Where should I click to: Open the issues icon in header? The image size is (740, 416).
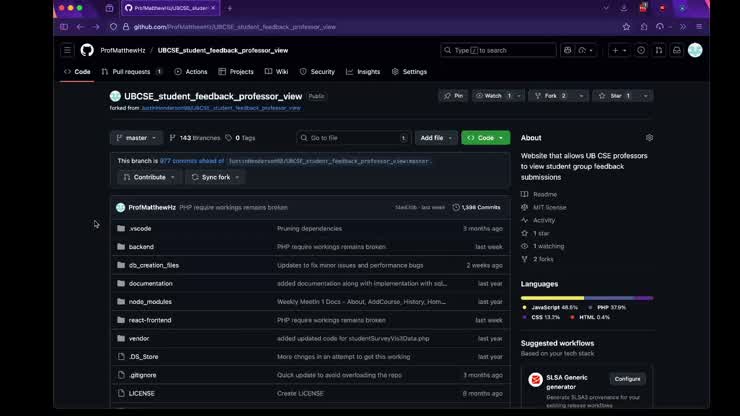point(641,50)
